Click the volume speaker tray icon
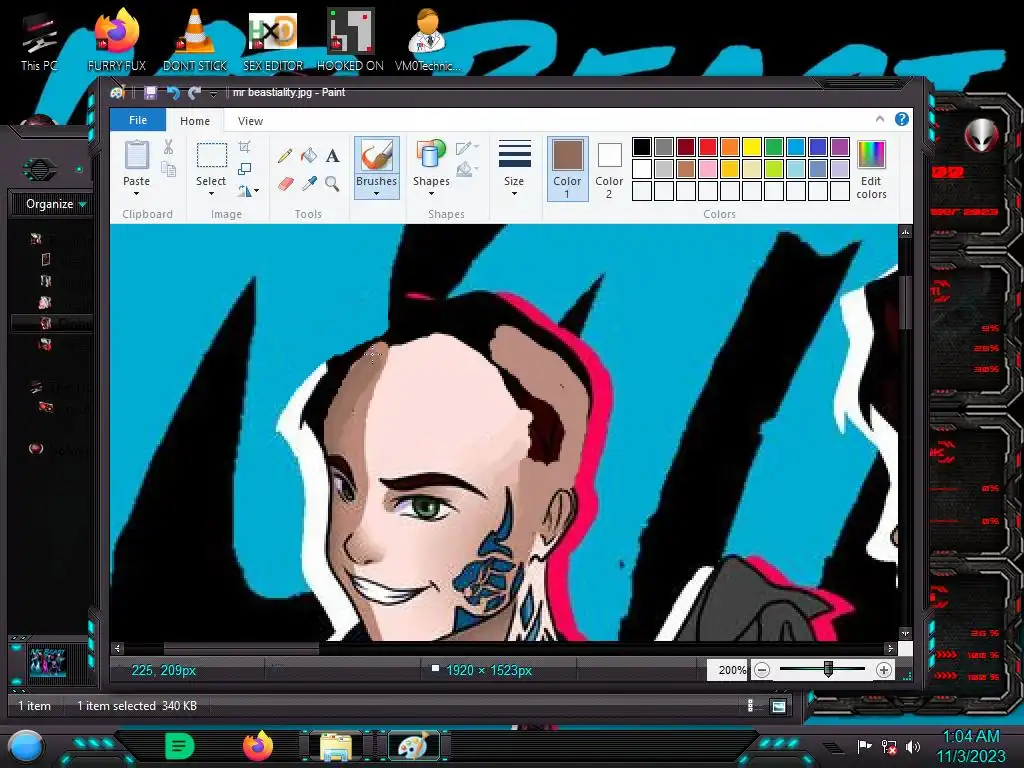This screenshot has height=768, width=1024. 913,746
